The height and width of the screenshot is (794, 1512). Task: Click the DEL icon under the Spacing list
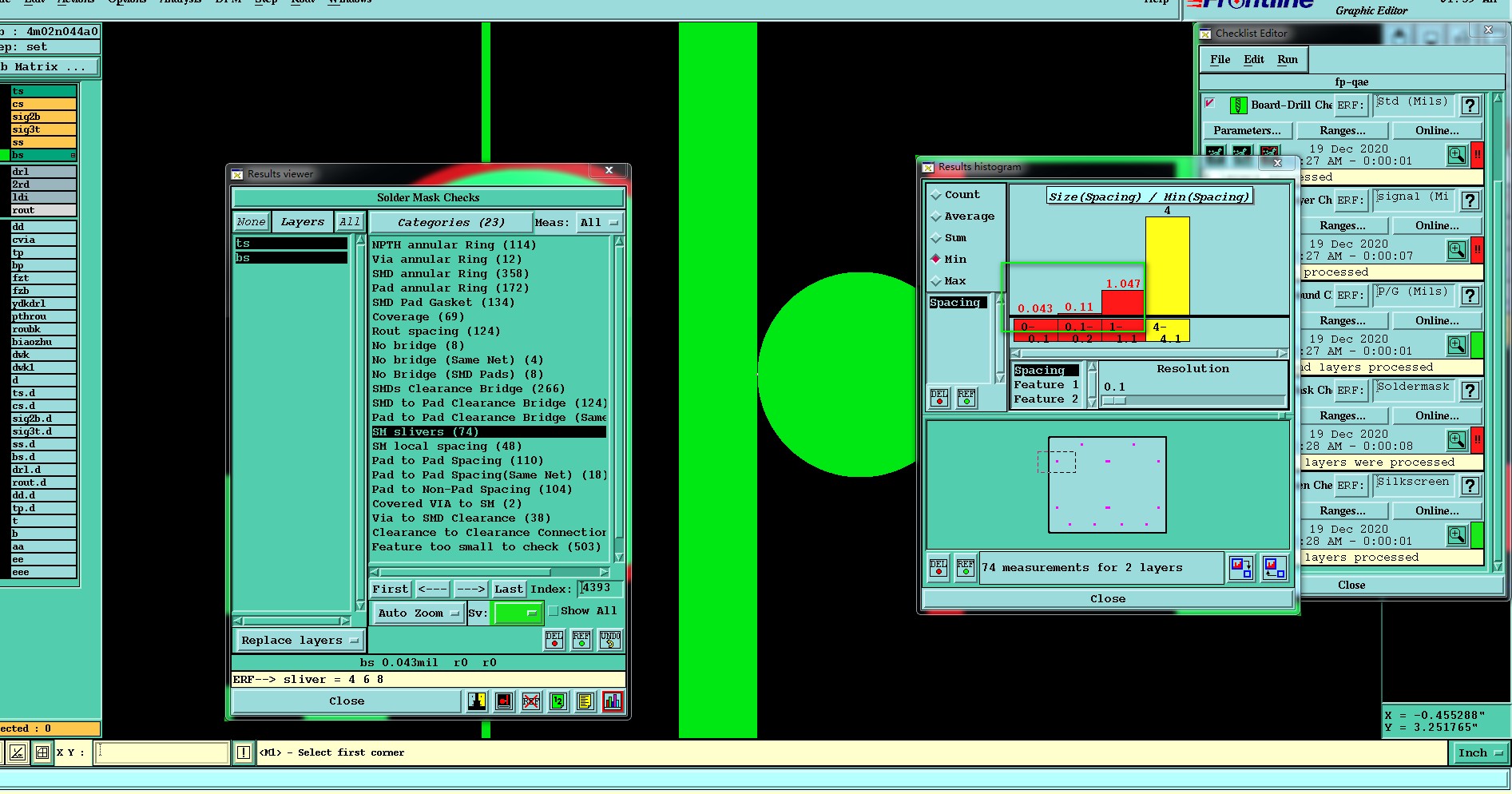(939, 397)
